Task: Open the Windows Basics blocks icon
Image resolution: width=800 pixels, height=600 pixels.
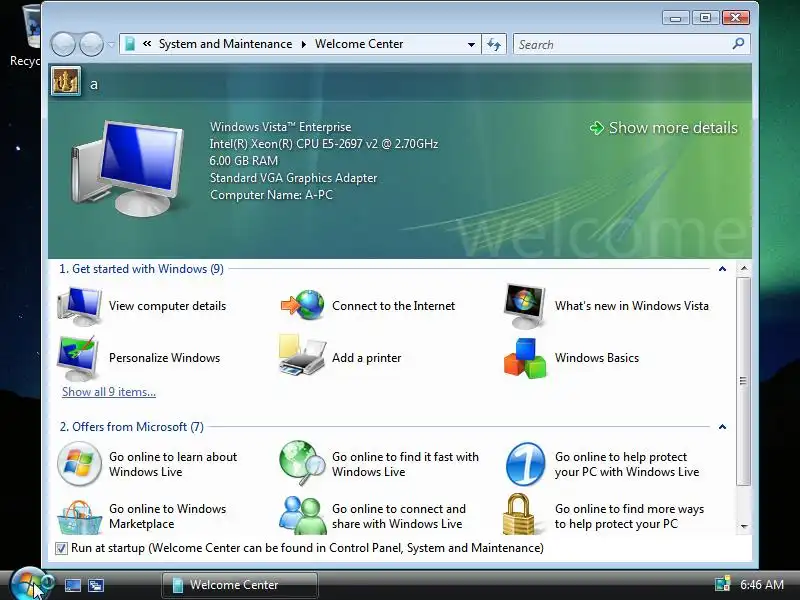Action: pyautogui.click(x=525, y=358)
